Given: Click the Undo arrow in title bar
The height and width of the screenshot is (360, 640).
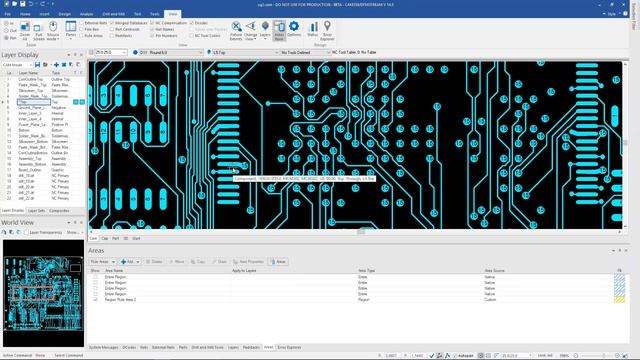Looking at the screenshot, I should [x=31, y=4].
